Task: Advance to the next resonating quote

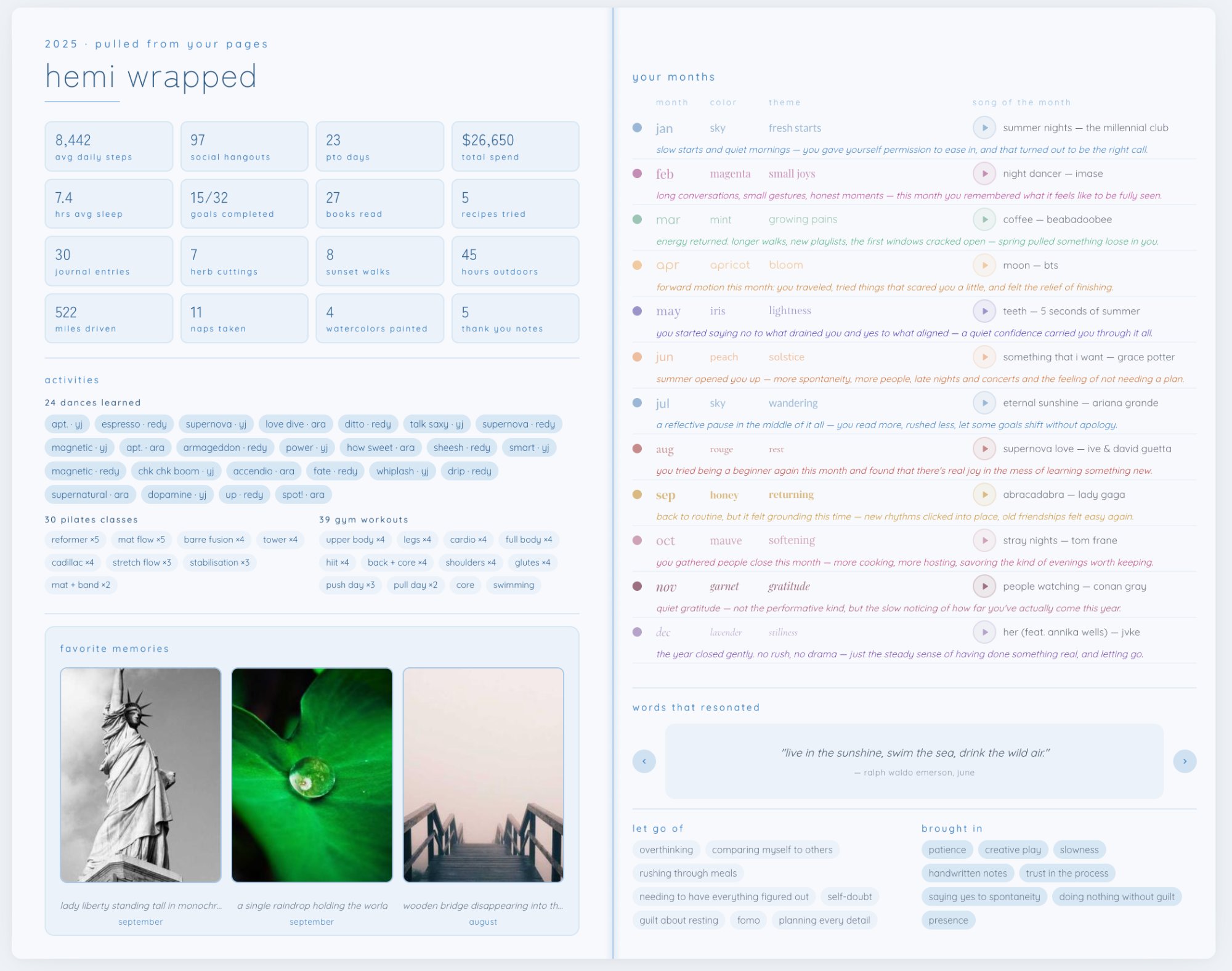Action: pyautogui.click(x=1184, y=762)
